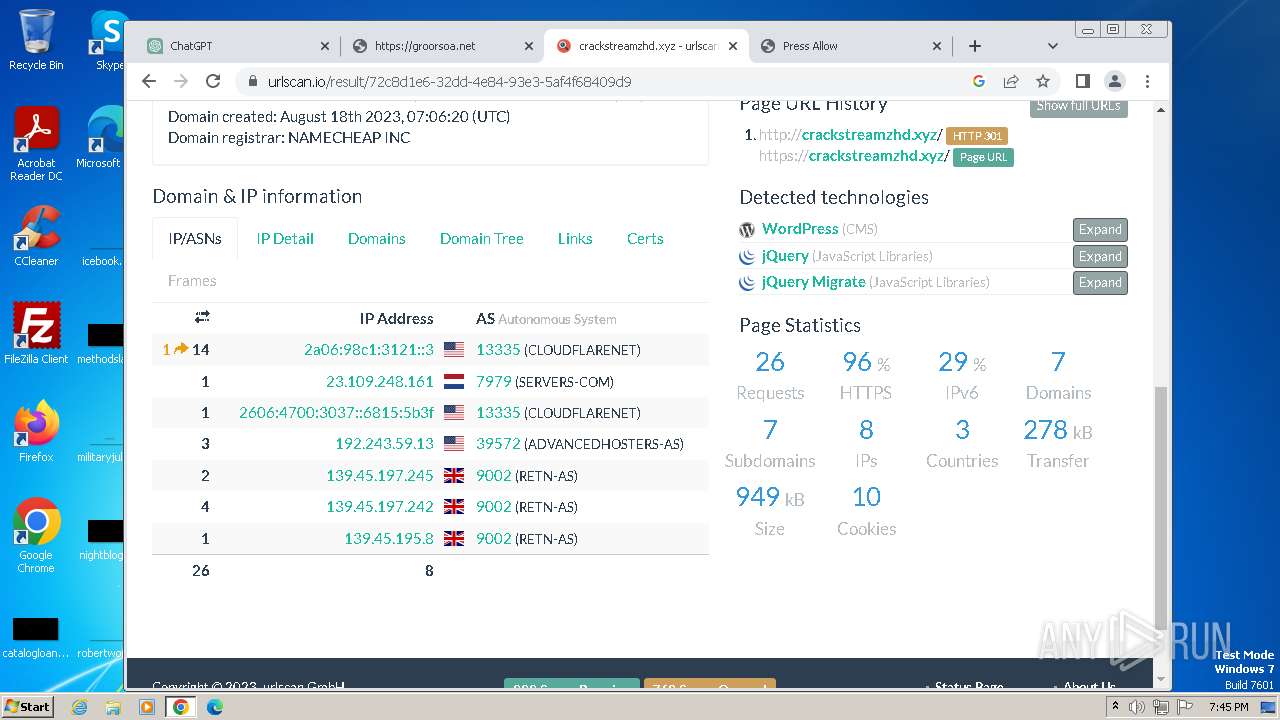The width and height of the screenshot is (1280, 720).
Task: Show hidden system tray icons arrow
Action: point(1116,707)
